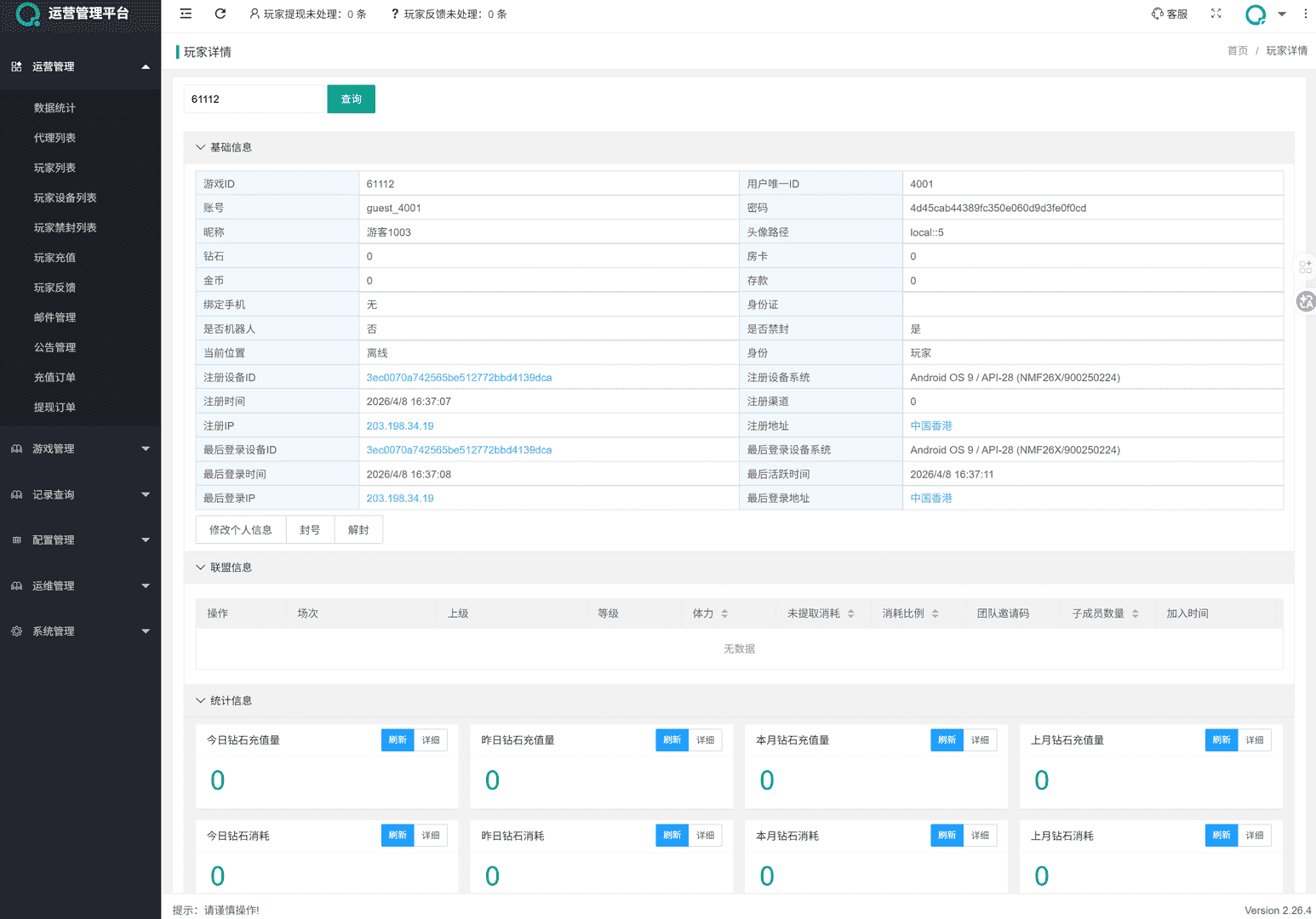Click the question mark icon beside 玩家反馈未处理

pyautogui.click(x=393, y=14)
